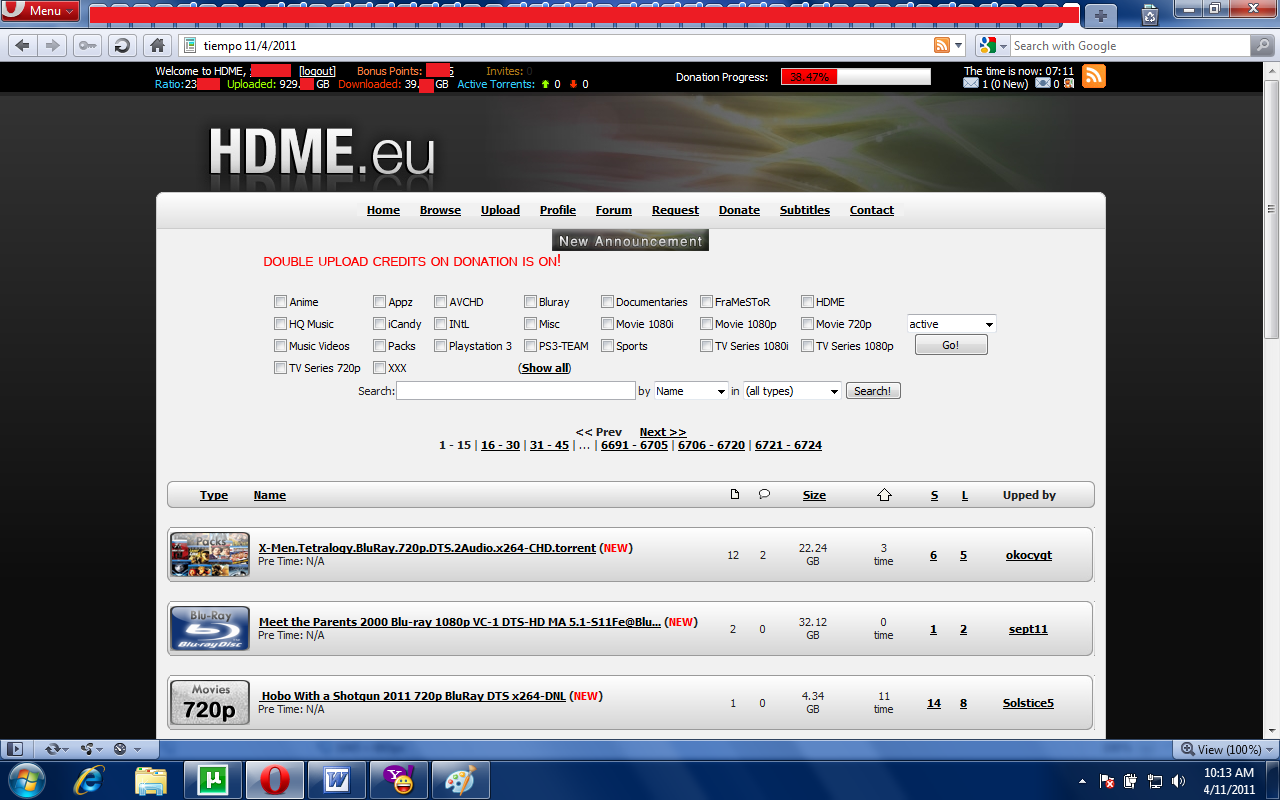Check the Bluray category checkbox
Viewport: 1280px width, 800px height.
tap(530, 301)
